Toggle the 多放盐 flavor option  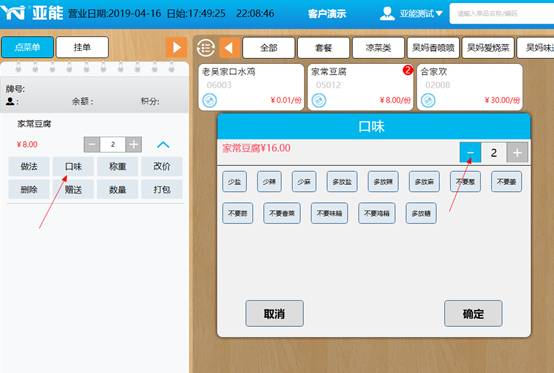342,182
